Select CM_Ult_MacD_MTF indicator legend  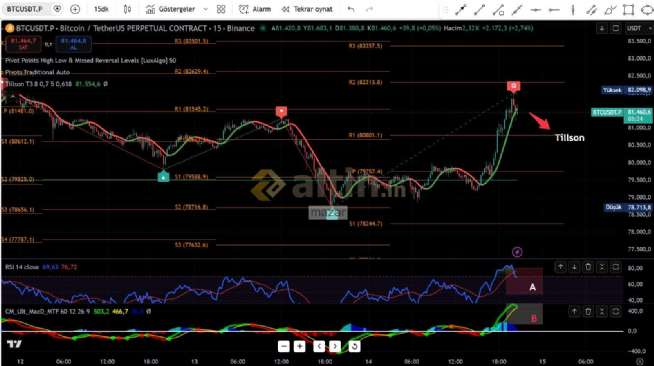(x=47, y=311)
